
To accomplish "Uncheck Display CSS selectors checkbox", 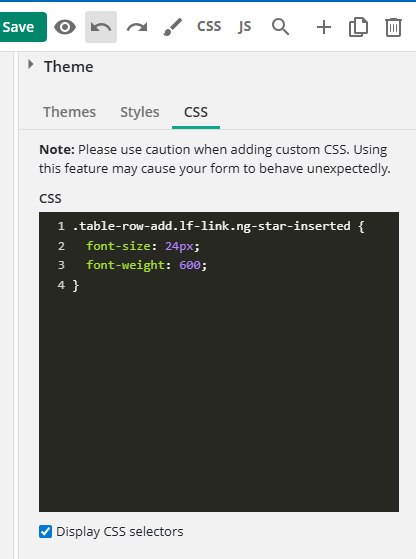I will click(45, 532).
